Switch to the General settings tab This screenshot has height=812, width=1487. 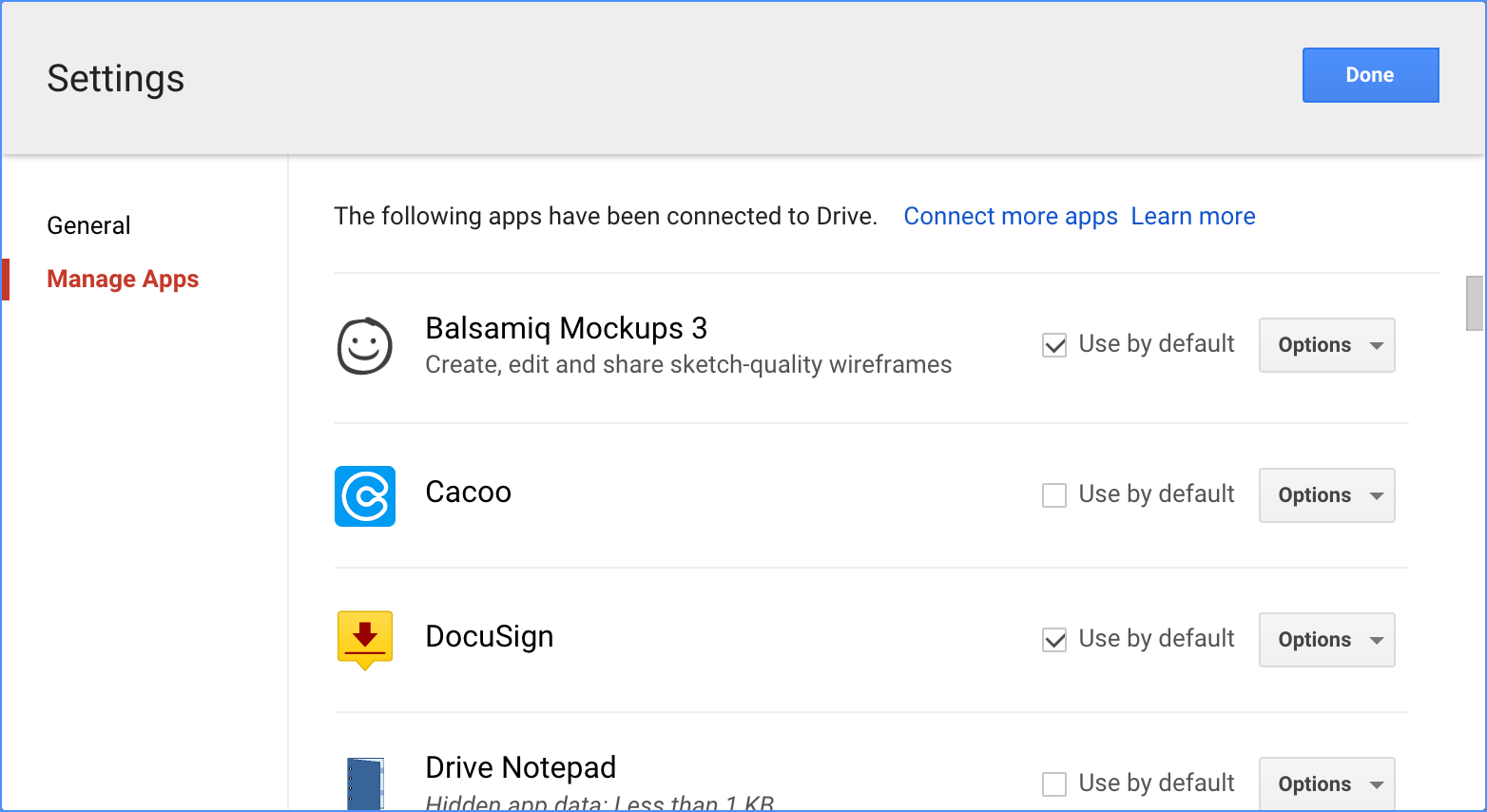pyautogui.click(x=88, y=225)
